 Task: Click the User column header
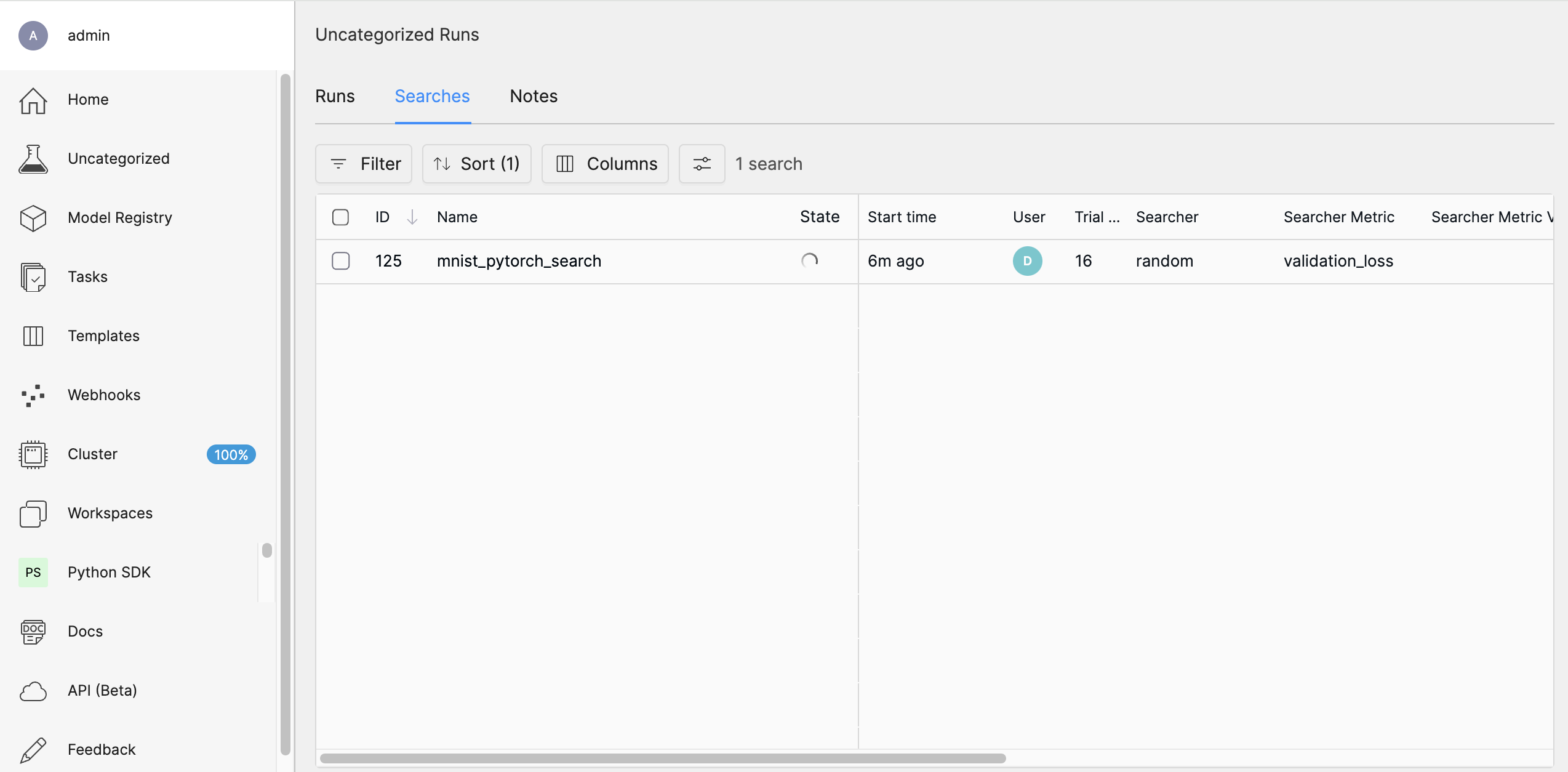(1029, 217)
